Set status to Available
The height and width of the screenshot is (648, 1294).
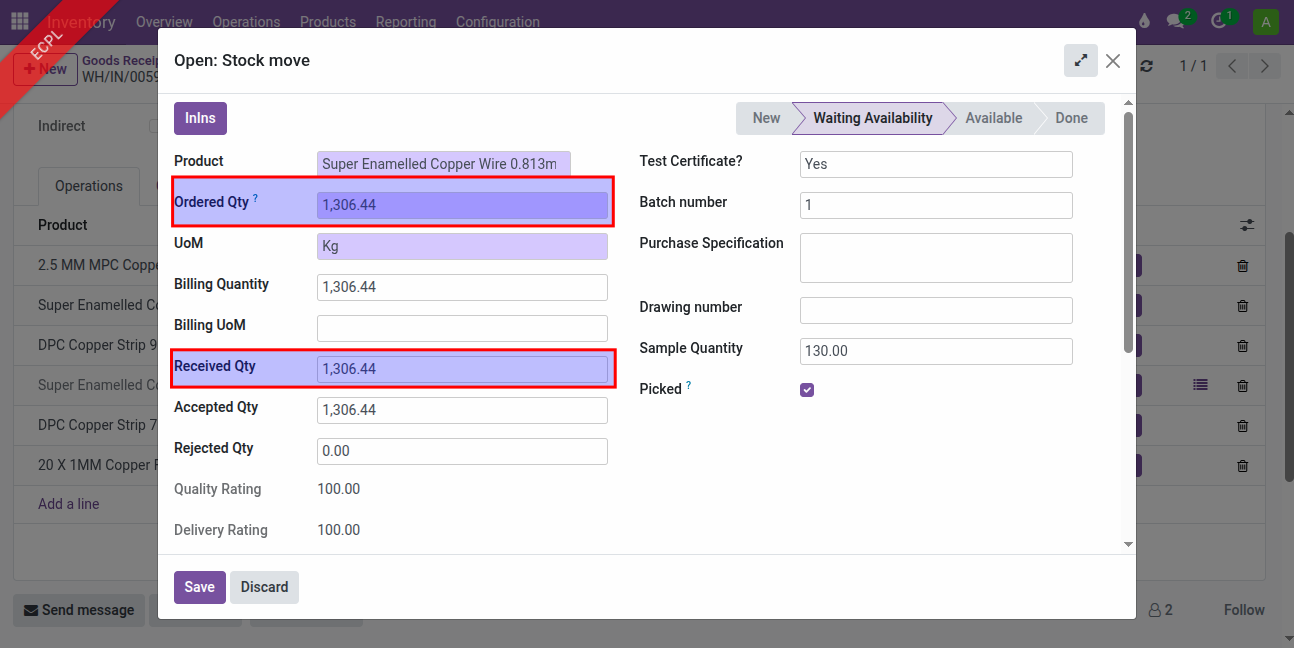[992, 118]
